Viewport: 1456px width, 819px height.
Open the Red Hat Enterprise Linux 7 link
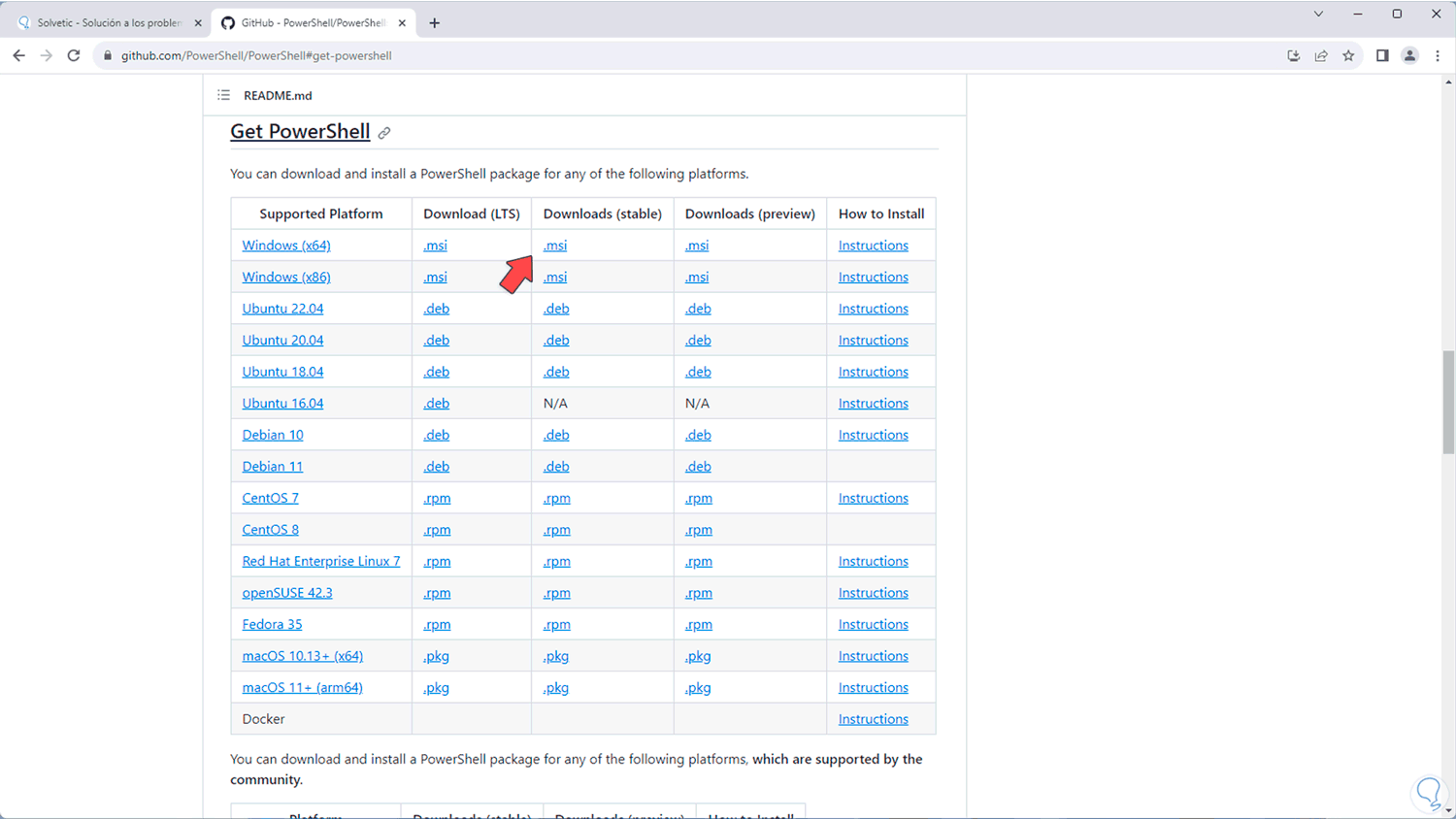point(321,561)
